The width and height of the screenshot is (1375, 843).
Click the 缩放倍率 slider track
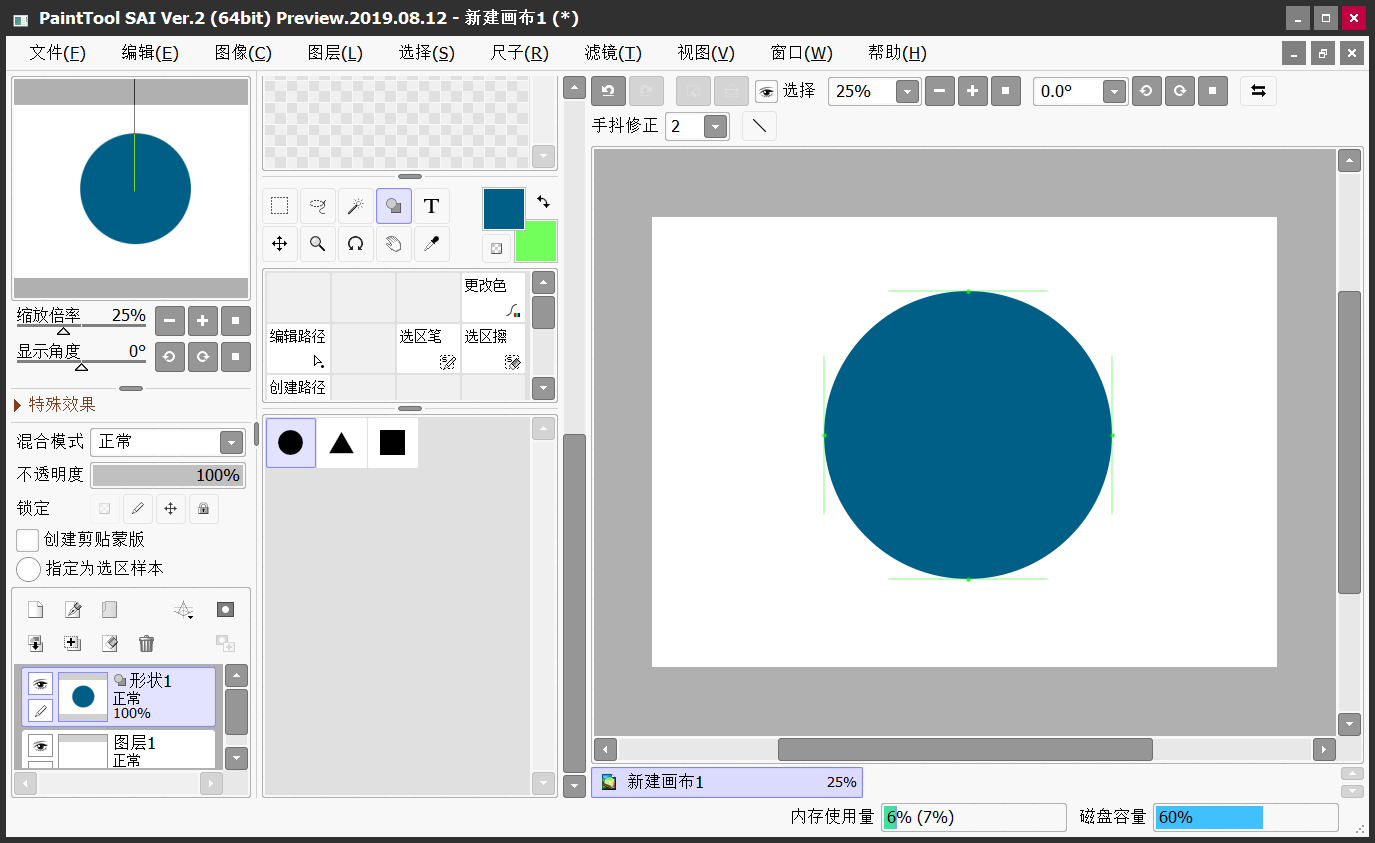(x=82, y=325)
